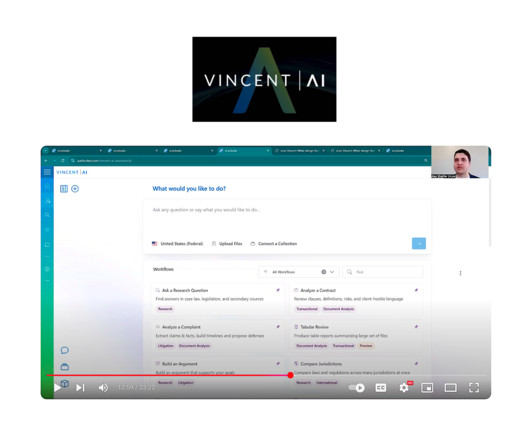
Task: Toggle the autoplay switch
Action: tap(357, 388)
